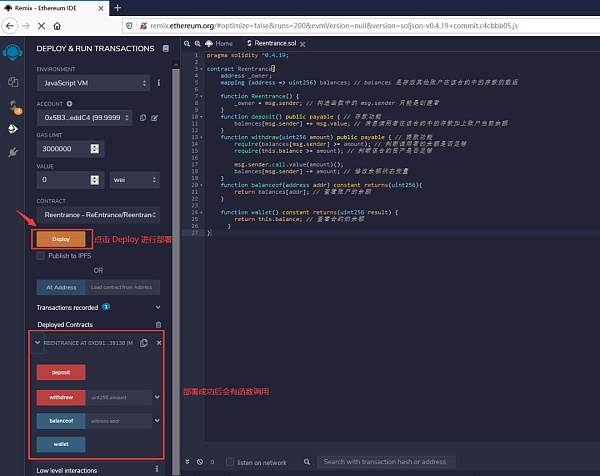
Task: Go back with browser back arrow
Action: [10, 26]
